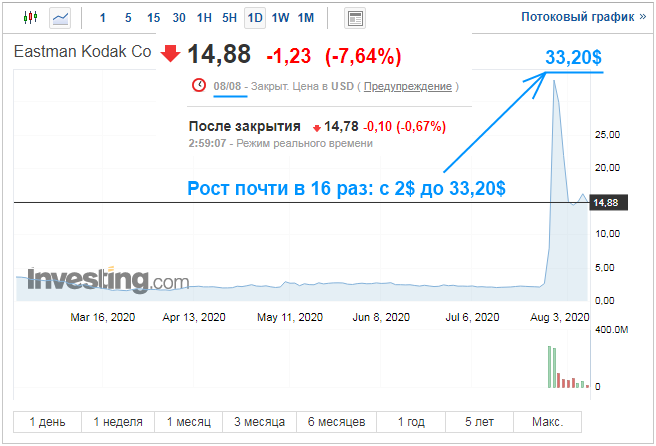The image size is (656, 446).
Task: Select the 3 месяца range tab
Action: (x=259, y=422)
